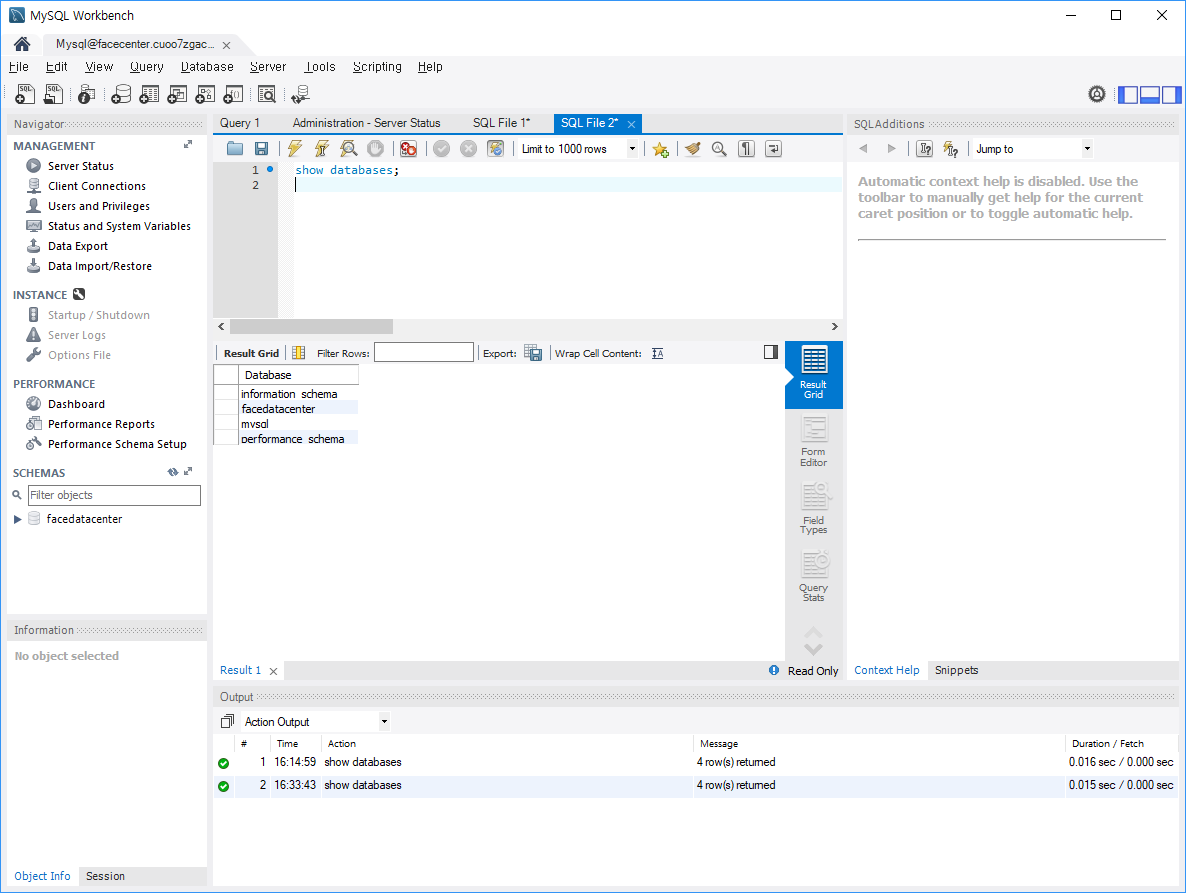
Task: Toggle automatic context help
Action: click(x=951, y=149)
